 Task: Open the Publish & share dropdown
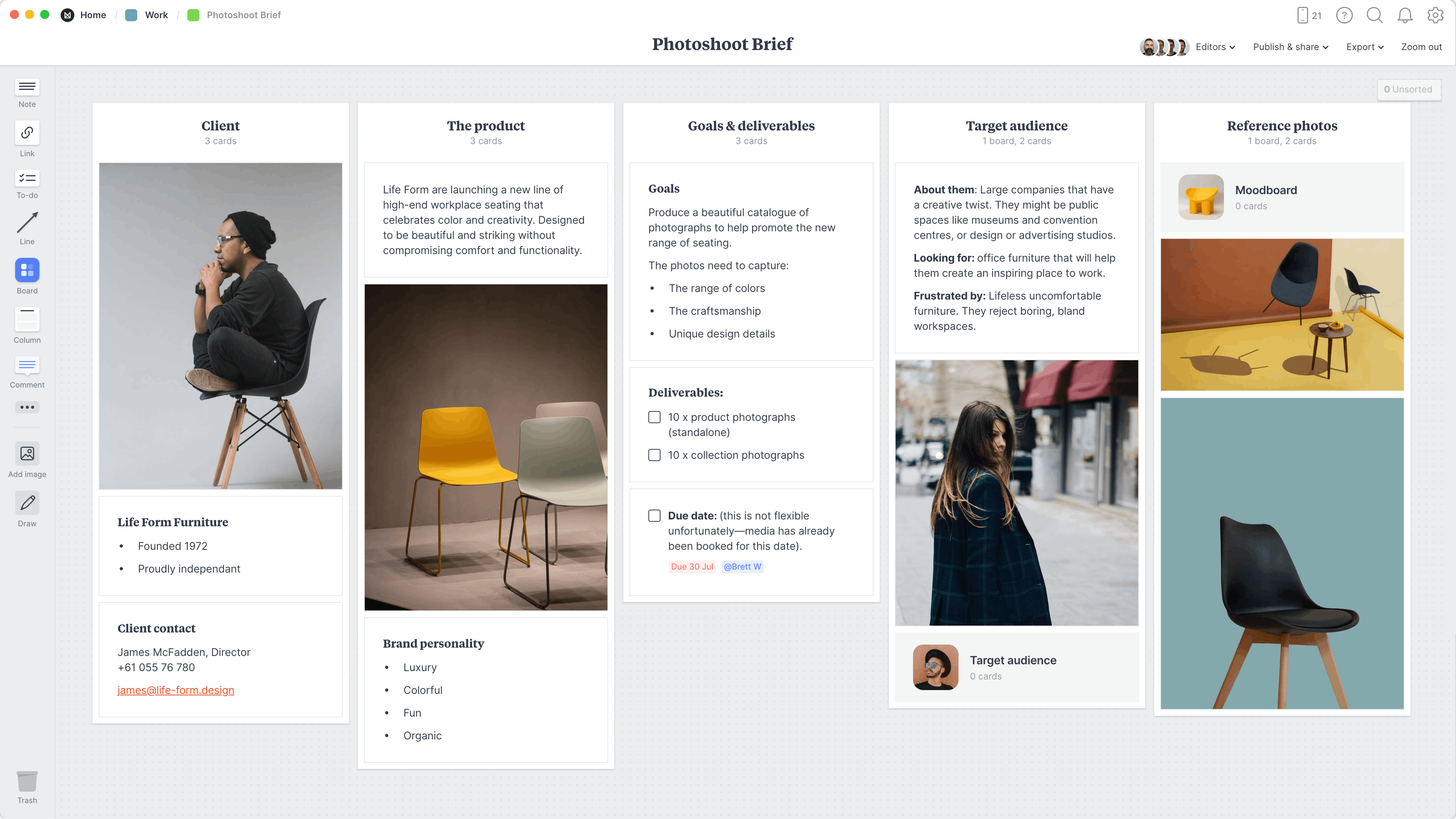(x=1290, y=47)
